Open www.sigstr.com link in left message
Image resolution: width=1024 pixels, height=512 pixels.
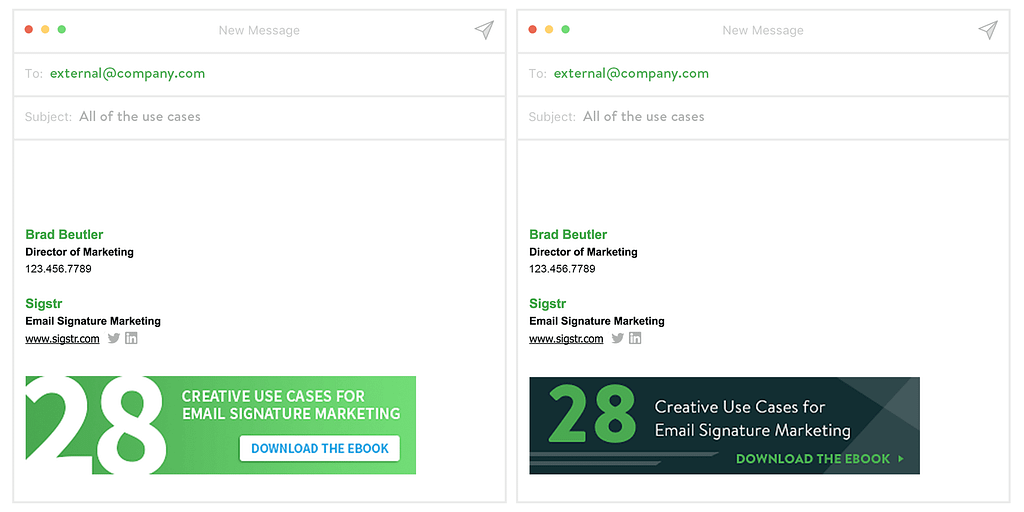tap(63, 338)
